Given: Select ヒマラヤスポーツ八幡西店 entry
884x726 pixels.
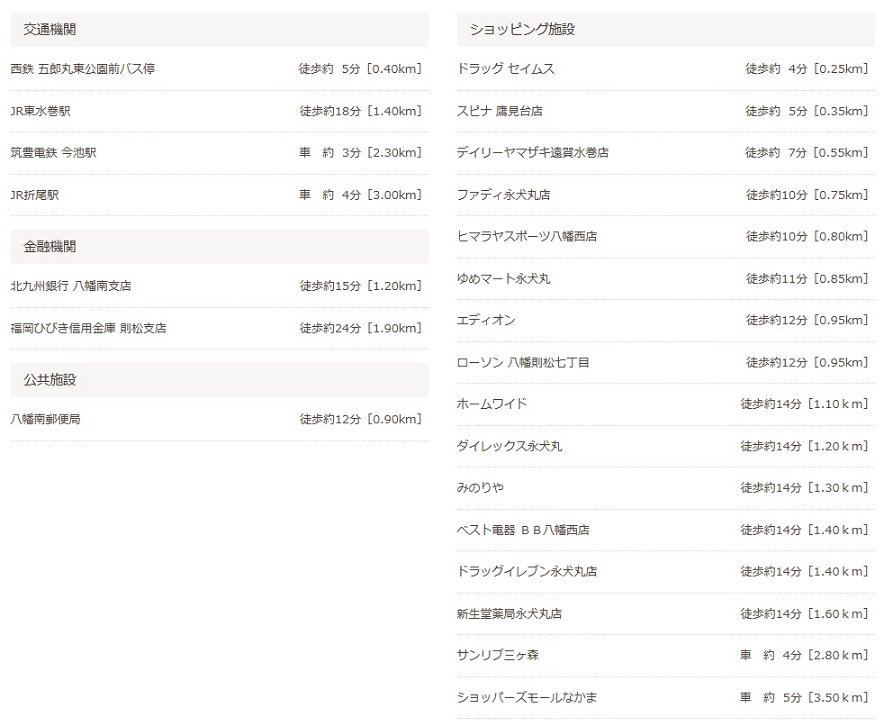Looking at the screenshot, I should [527, 237].
